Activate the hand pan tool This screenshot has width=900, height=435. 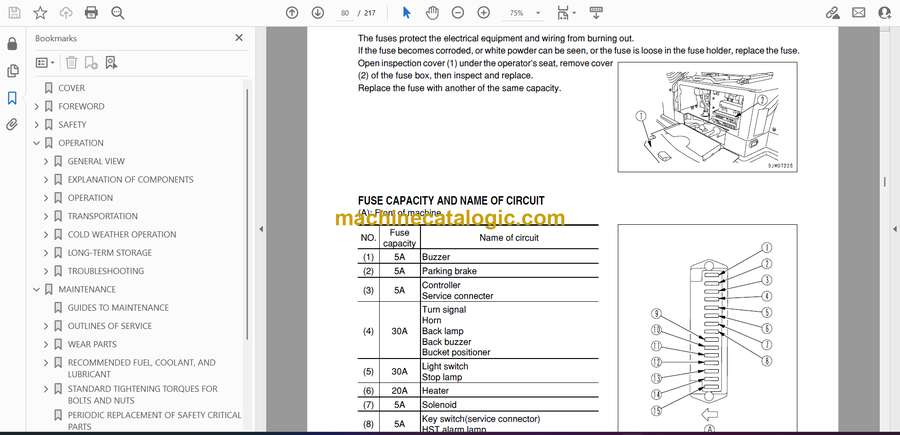point(432,13)
